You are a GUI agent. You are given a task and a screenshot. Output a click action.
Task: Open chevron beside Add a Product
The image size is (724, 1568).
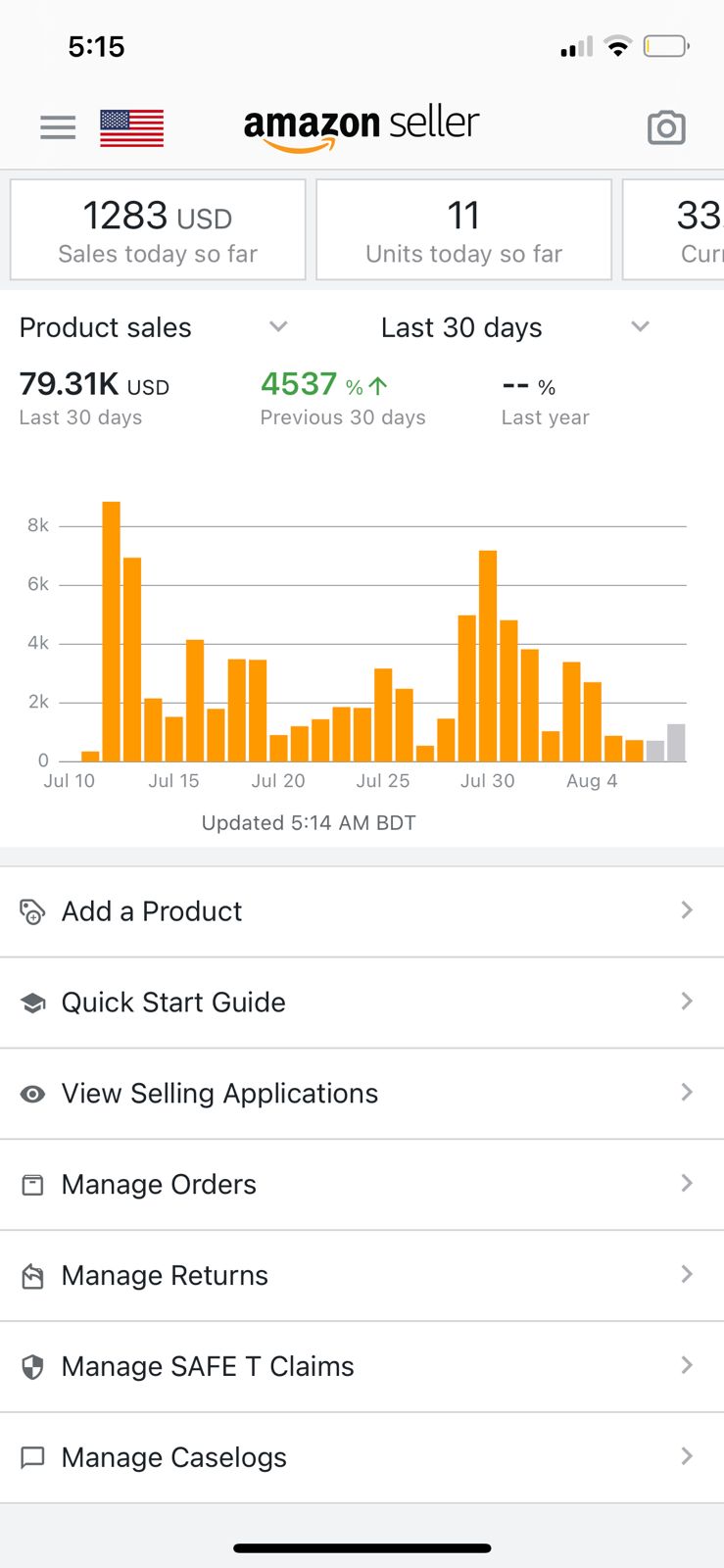687,910
